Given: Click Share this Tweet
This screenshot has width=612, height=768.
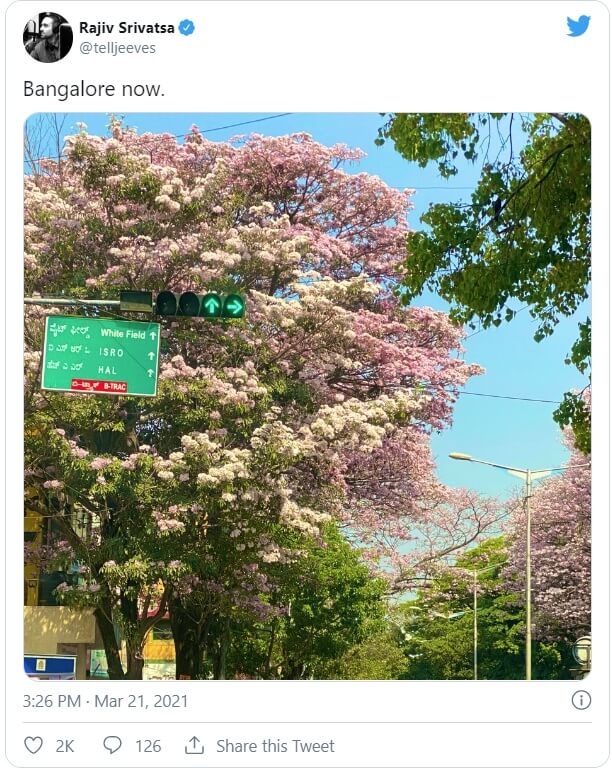Looking at the screenshot, I should click(275, 746).
